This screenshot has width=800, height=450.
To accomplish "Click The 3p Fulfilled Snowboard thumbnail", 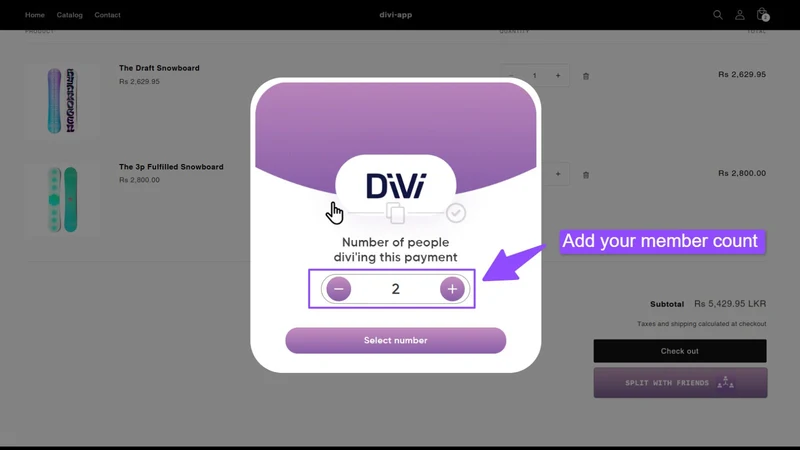I will pyautogui.click(x=62, y=199).
